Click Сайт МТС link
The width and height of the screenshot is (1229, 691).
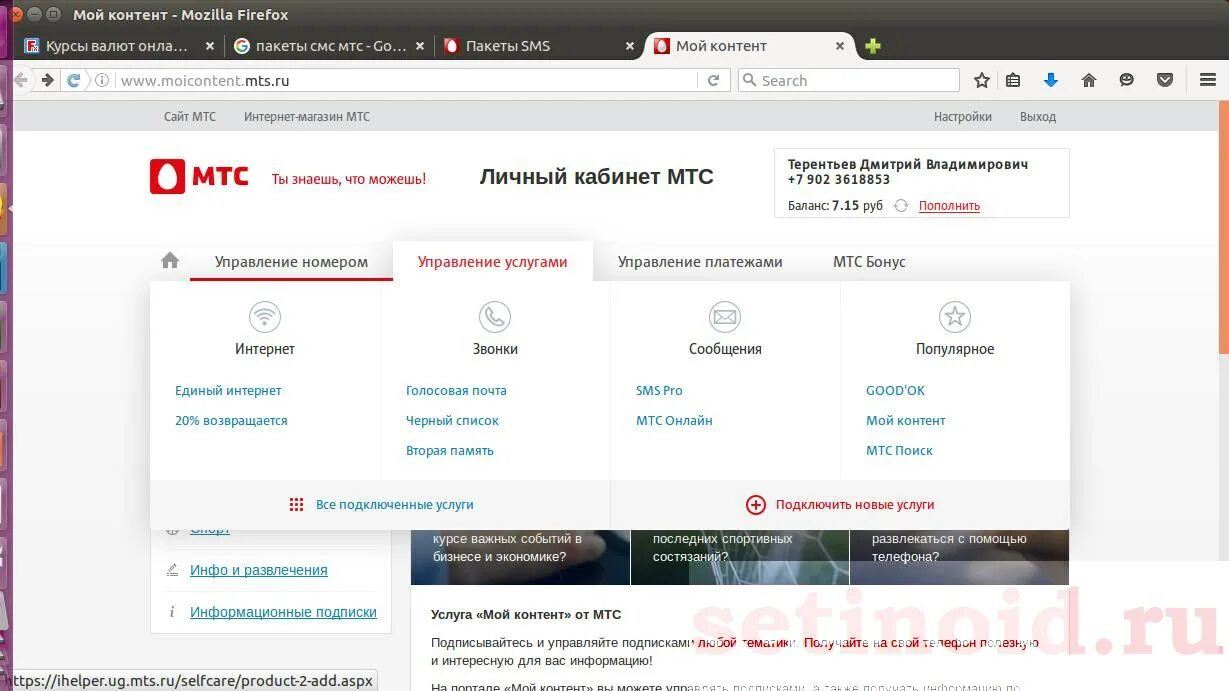[x=190, y=117]
